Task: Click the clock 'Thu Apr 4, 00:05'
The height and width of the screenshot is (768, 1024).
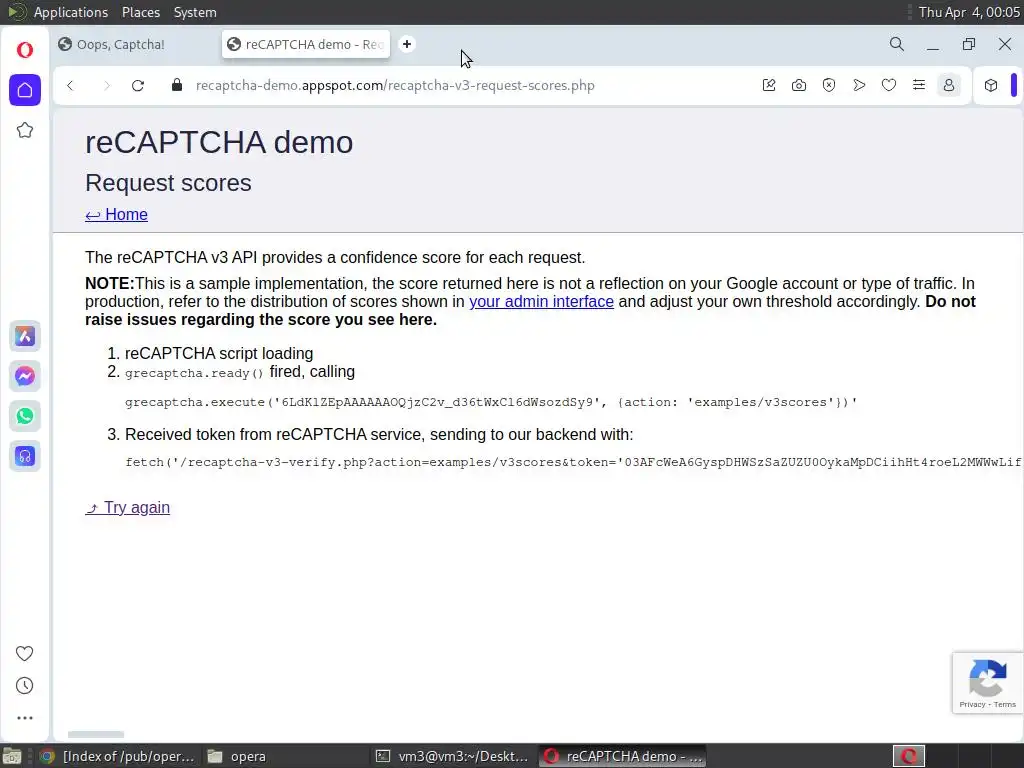Action: click(x=969, y=12)
